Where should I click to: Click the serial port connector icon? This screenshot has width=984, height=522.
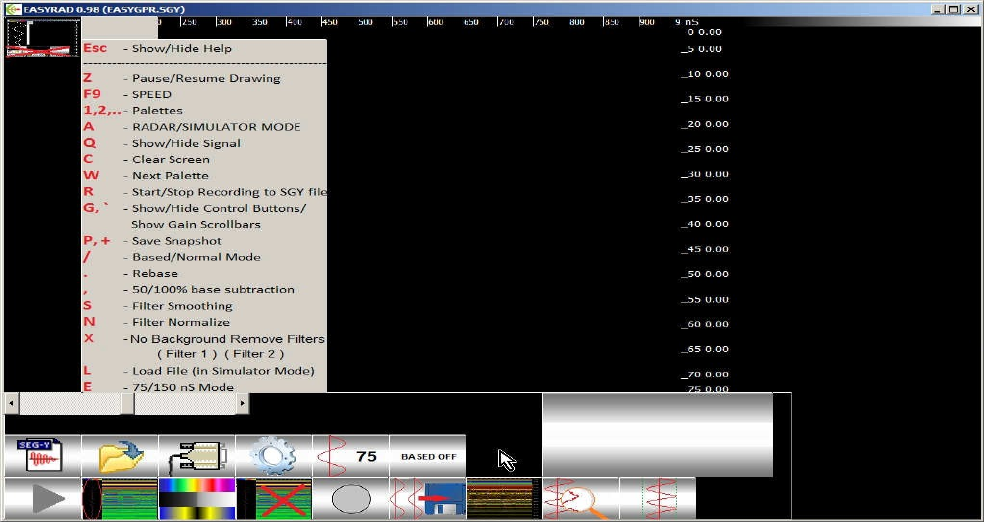(x=197, y=456)
